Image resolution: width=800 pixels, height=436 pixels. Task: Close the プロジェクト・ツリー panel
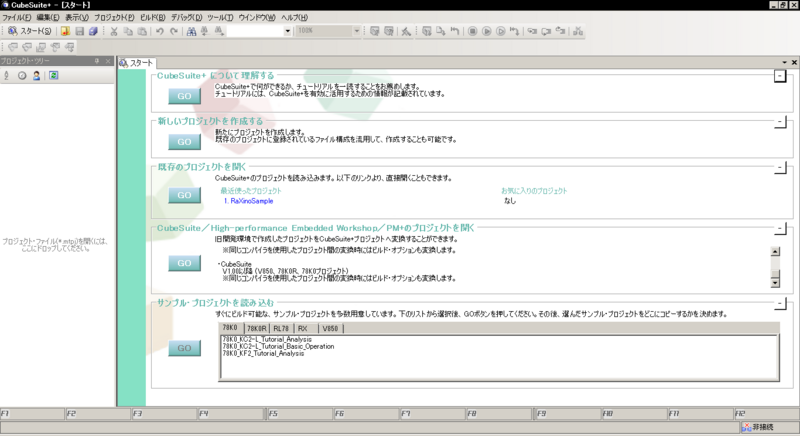pyautogui.click(x=108, y=61)
